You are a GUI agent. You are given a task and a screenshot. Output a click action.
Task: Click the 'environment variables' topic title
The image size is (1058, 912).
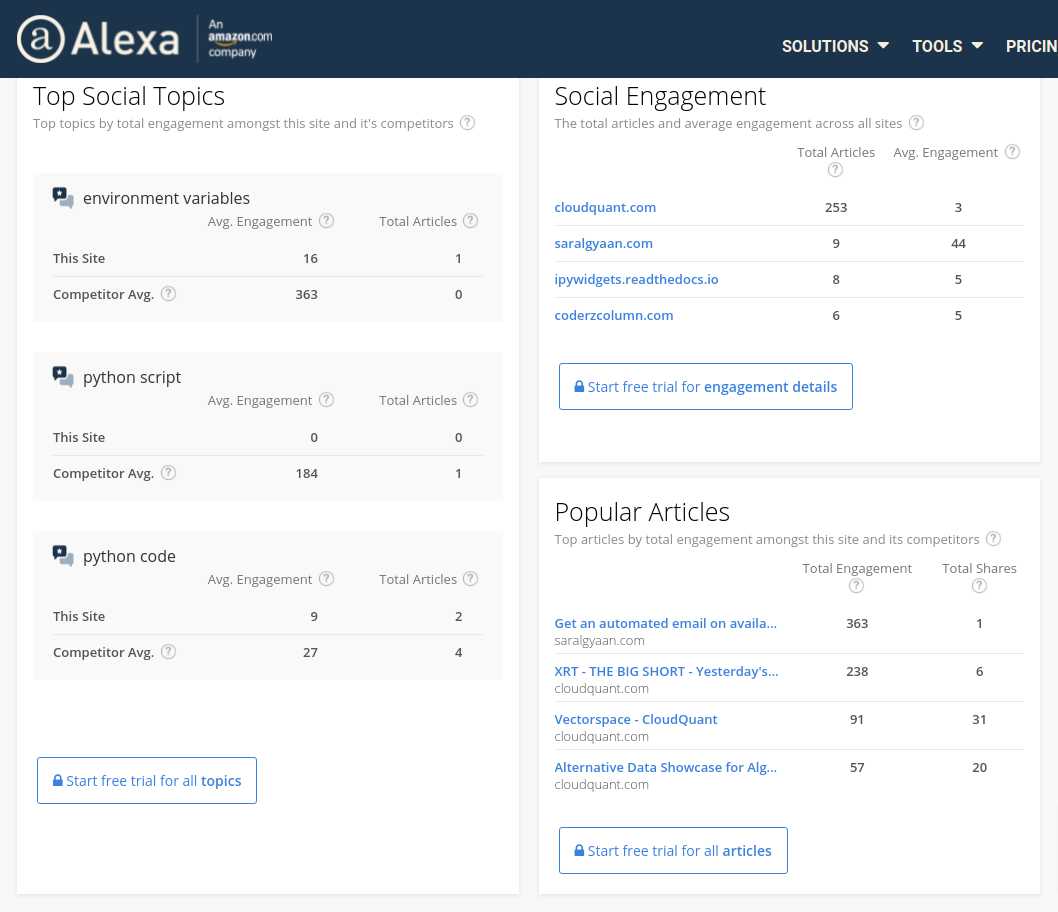click(x=166, y=198)
